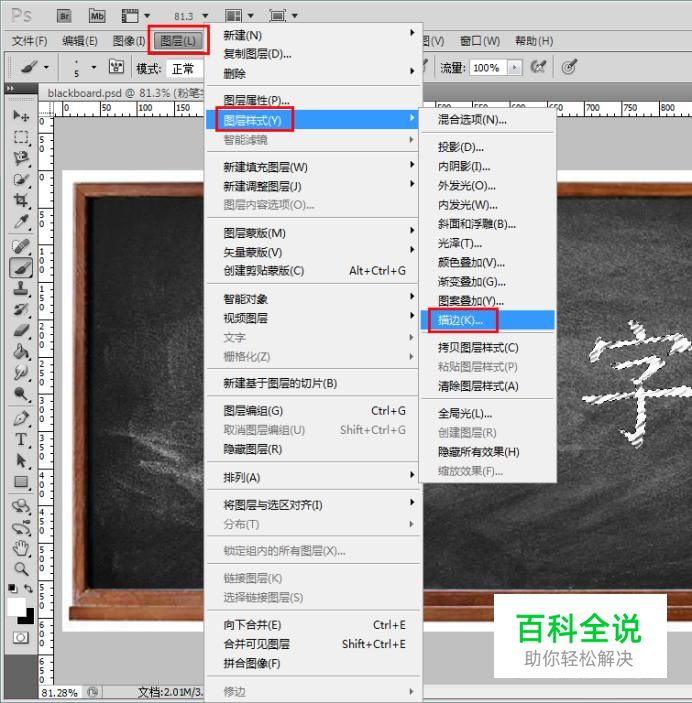The height and width of the screenshot is (703, 692).
Task: Open the 81.3 zoom level dropdown
Action: pyautogui.click(x=205, y=16)
